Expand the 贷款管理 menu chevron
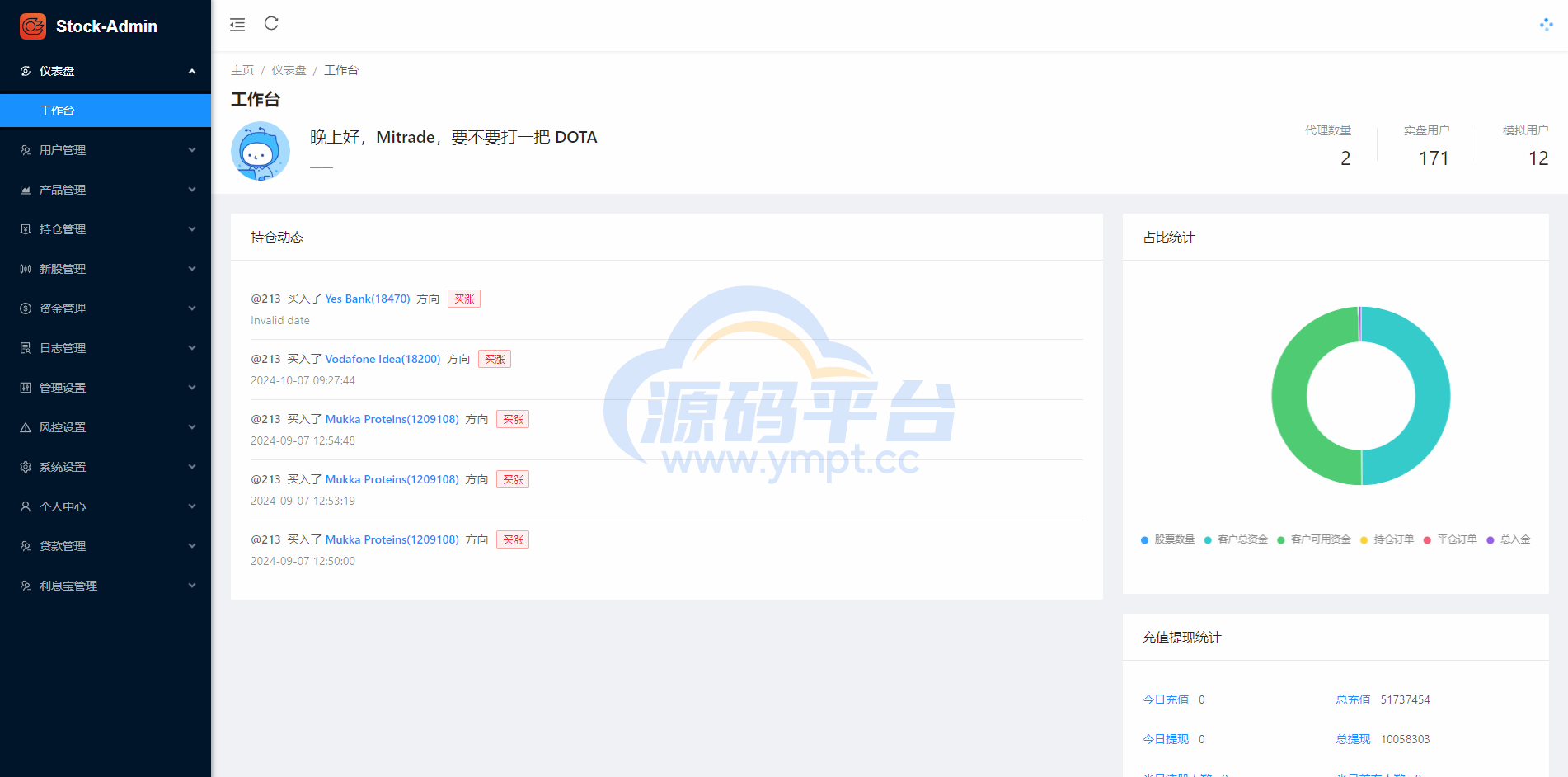1568x777 pixels. click(192, 546)
